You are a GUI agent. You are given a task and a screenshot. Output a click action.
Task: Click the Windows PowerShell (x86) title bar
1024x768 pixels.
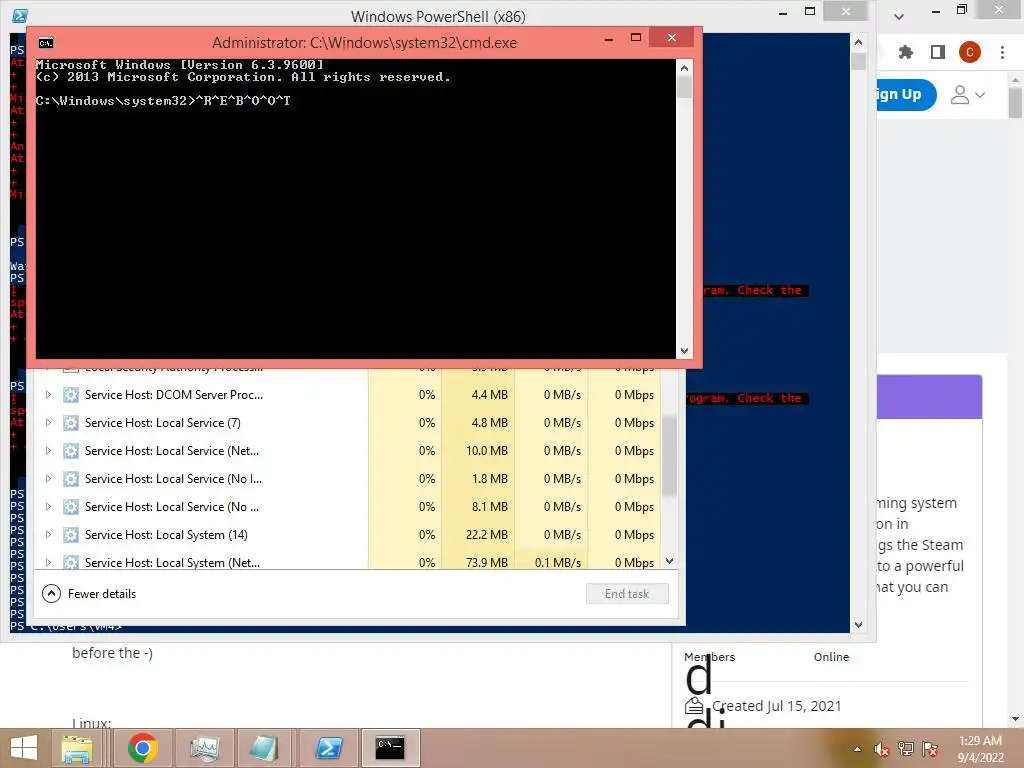pyautogui.click(x=438, y=16)
